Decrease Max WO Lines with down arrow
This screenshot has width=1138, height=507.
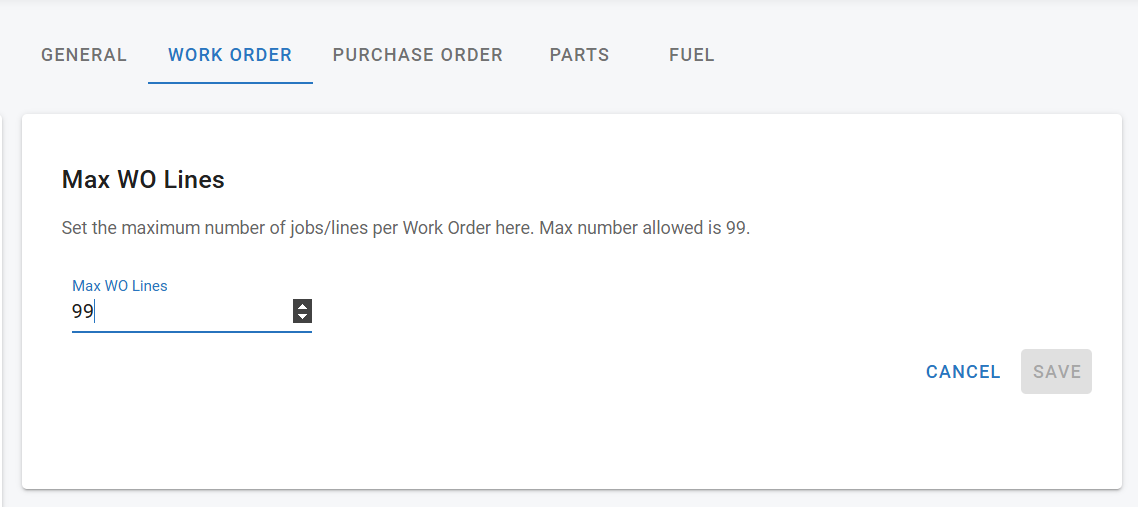[302, 317]
